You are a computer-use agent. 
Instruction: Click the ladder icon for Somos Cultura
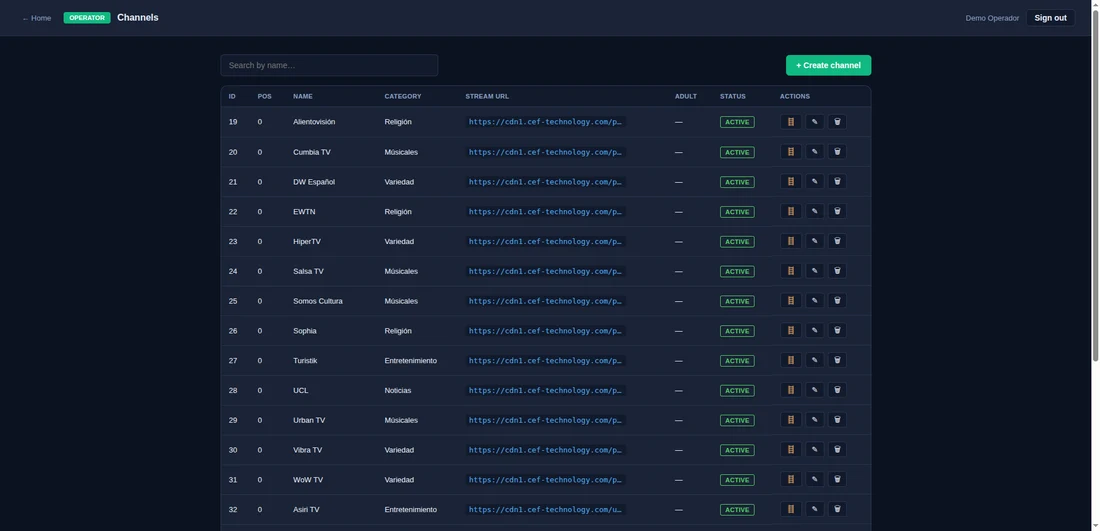[x=791, y=300]
